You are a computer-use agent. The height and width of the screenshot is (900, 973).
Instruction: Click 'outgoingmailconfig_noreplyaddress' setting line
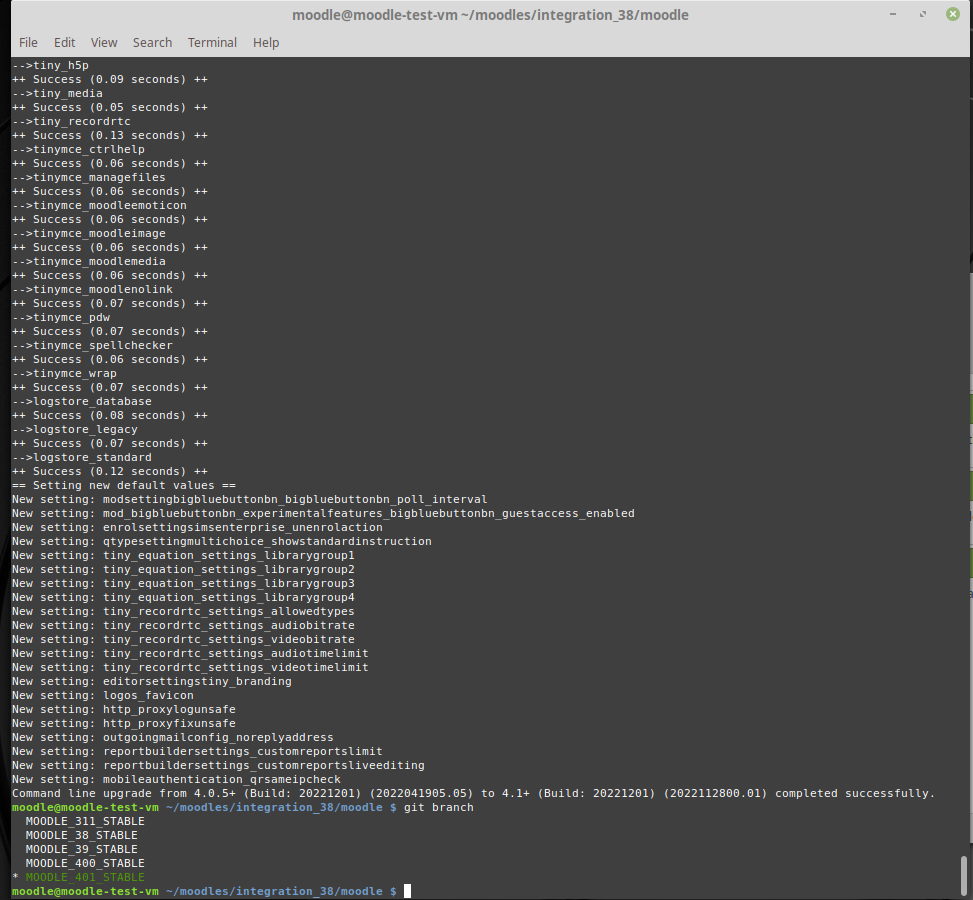pos(173,737)
